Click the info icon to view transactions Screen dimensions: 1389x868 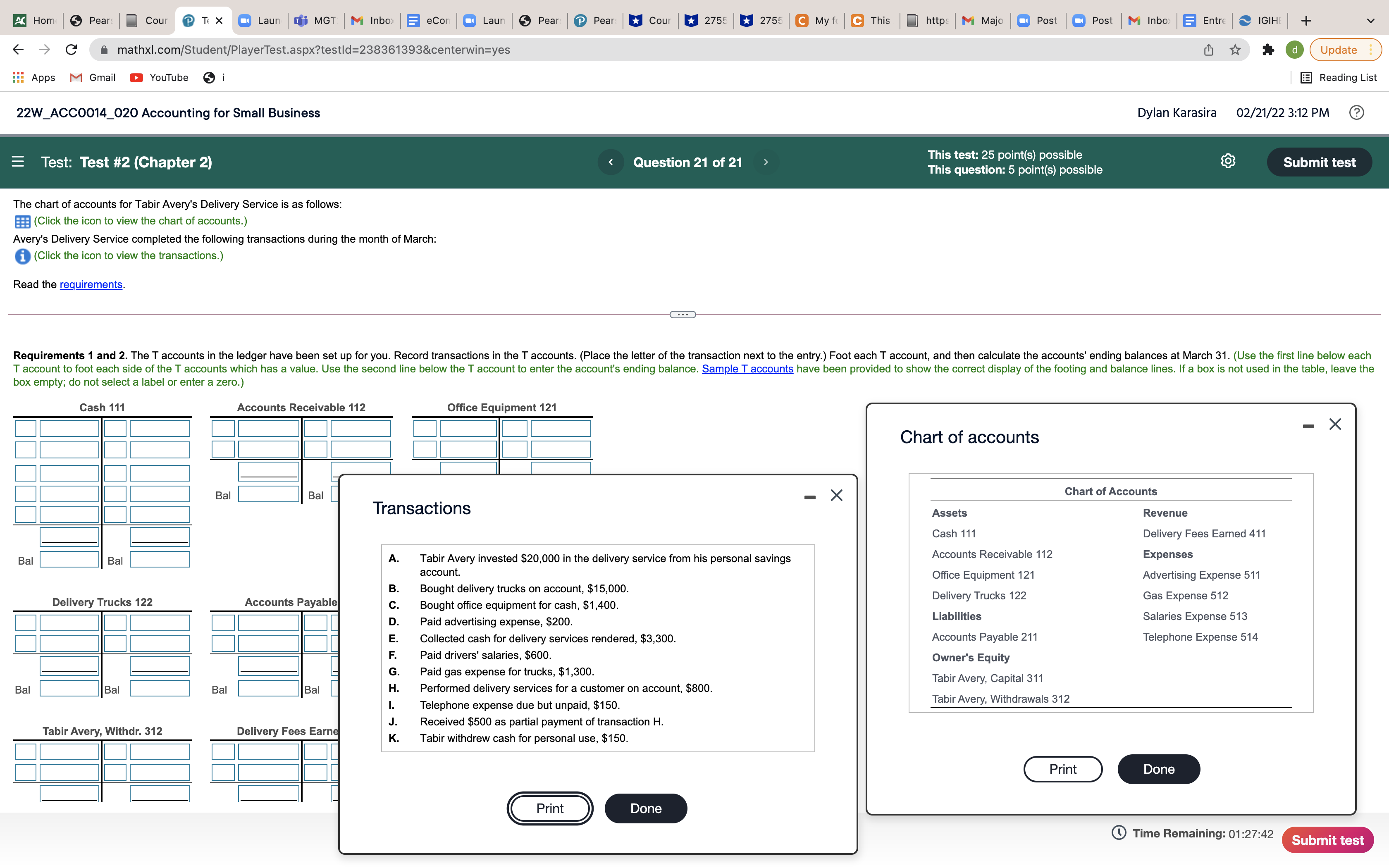(21, 255)
